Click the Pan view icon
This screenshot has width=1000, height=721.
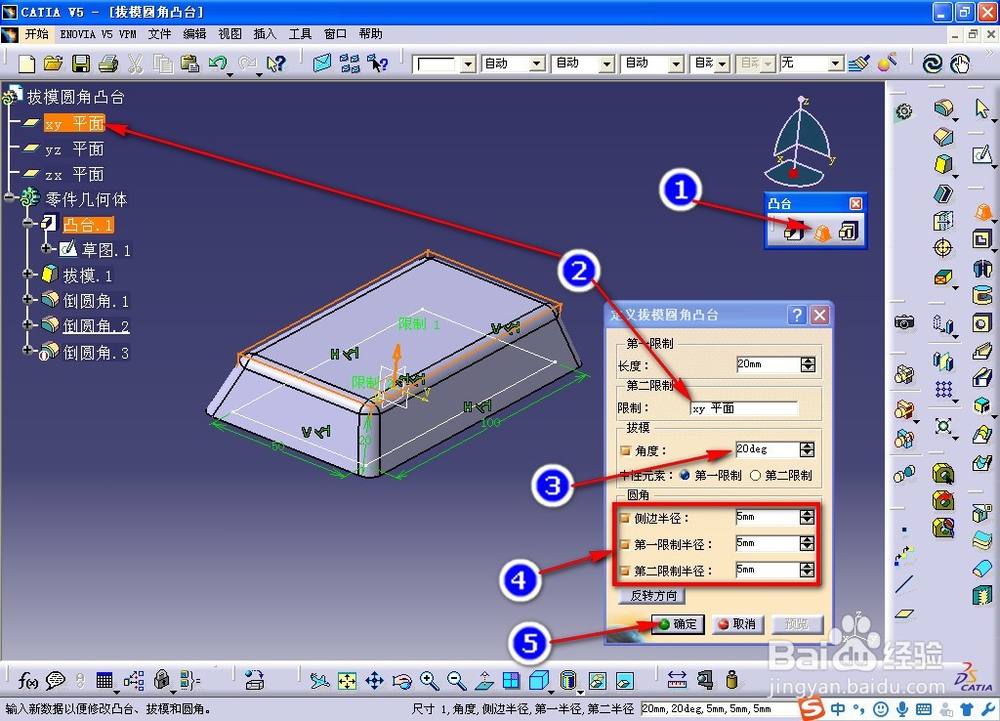pos(374,681)
